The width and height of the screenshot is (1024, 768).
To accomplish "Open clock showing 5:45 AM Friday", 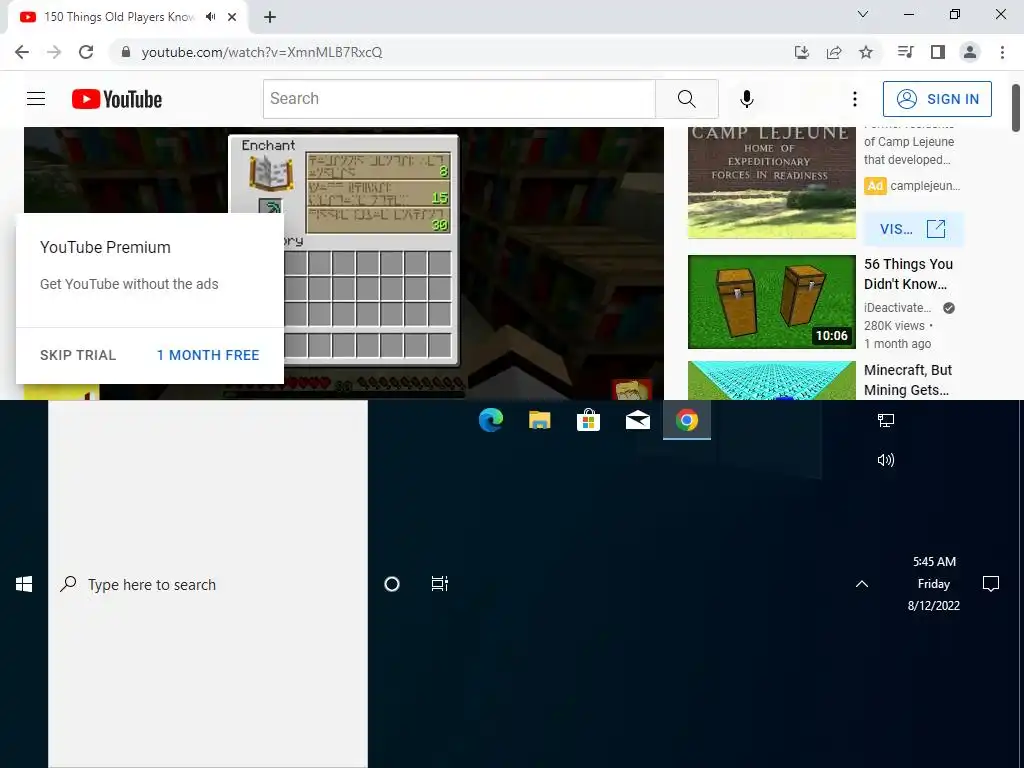I will 934,583.
